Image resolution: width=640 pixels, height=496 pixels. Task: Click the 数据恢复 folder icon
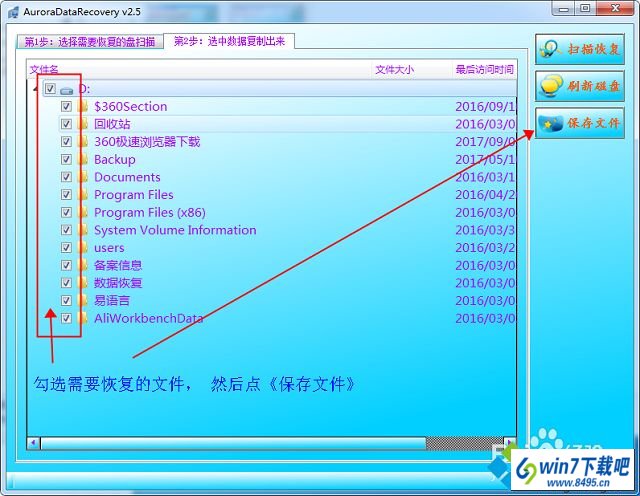pos(83,283)
